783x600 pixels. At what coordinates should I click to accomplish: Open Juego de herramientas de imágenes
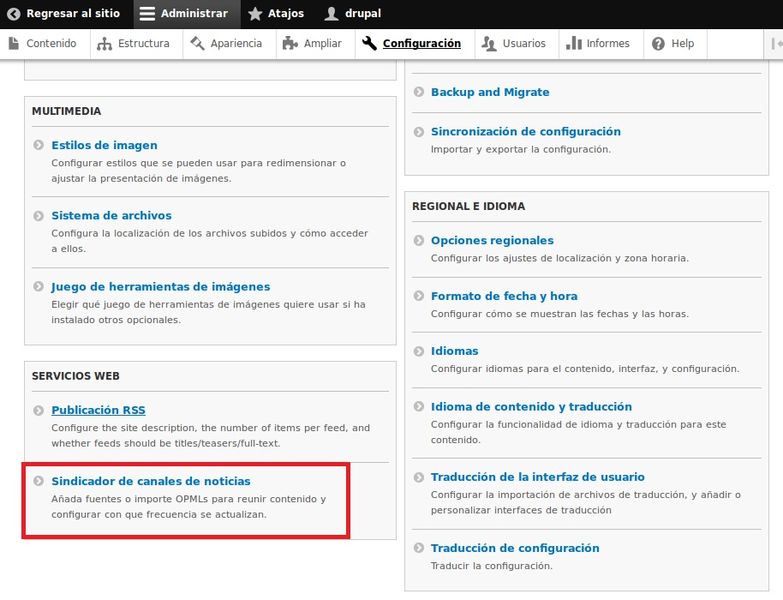[x=161, y=287]
